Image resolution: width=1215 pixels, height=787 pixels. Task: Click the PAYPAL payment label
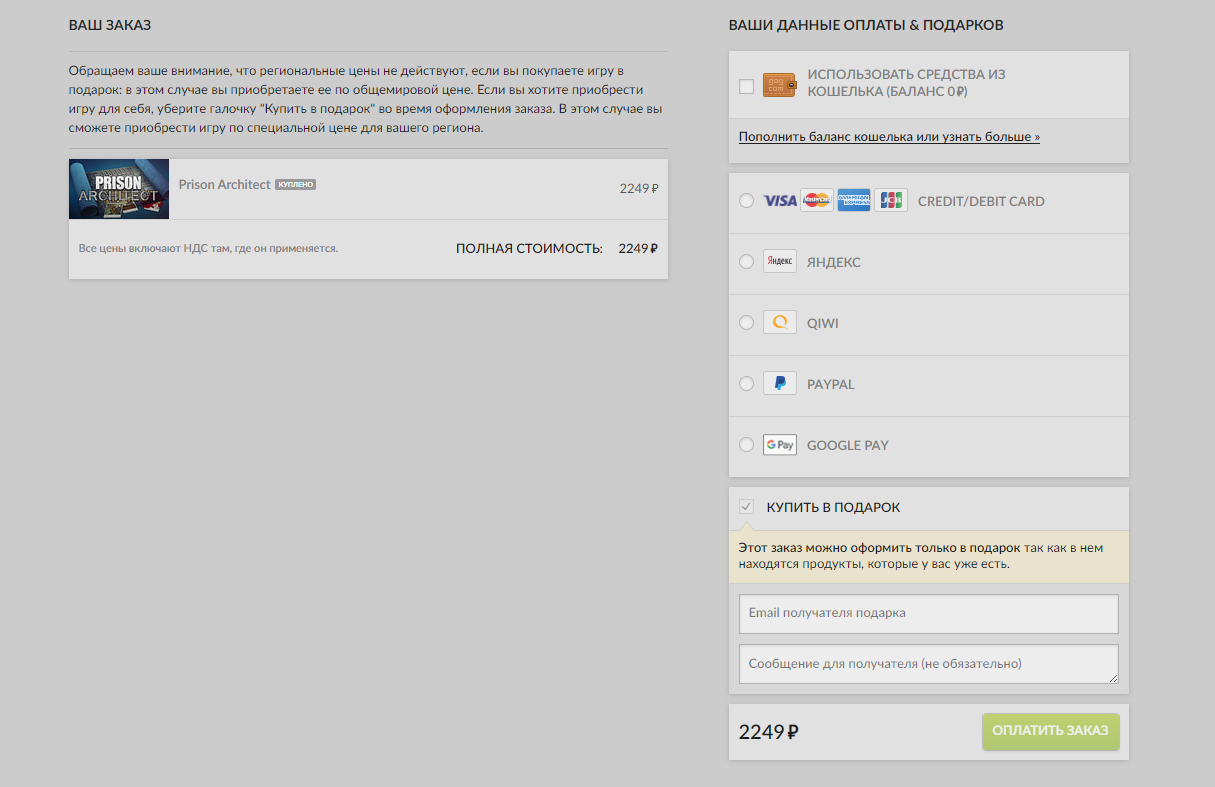pos(831,385)
